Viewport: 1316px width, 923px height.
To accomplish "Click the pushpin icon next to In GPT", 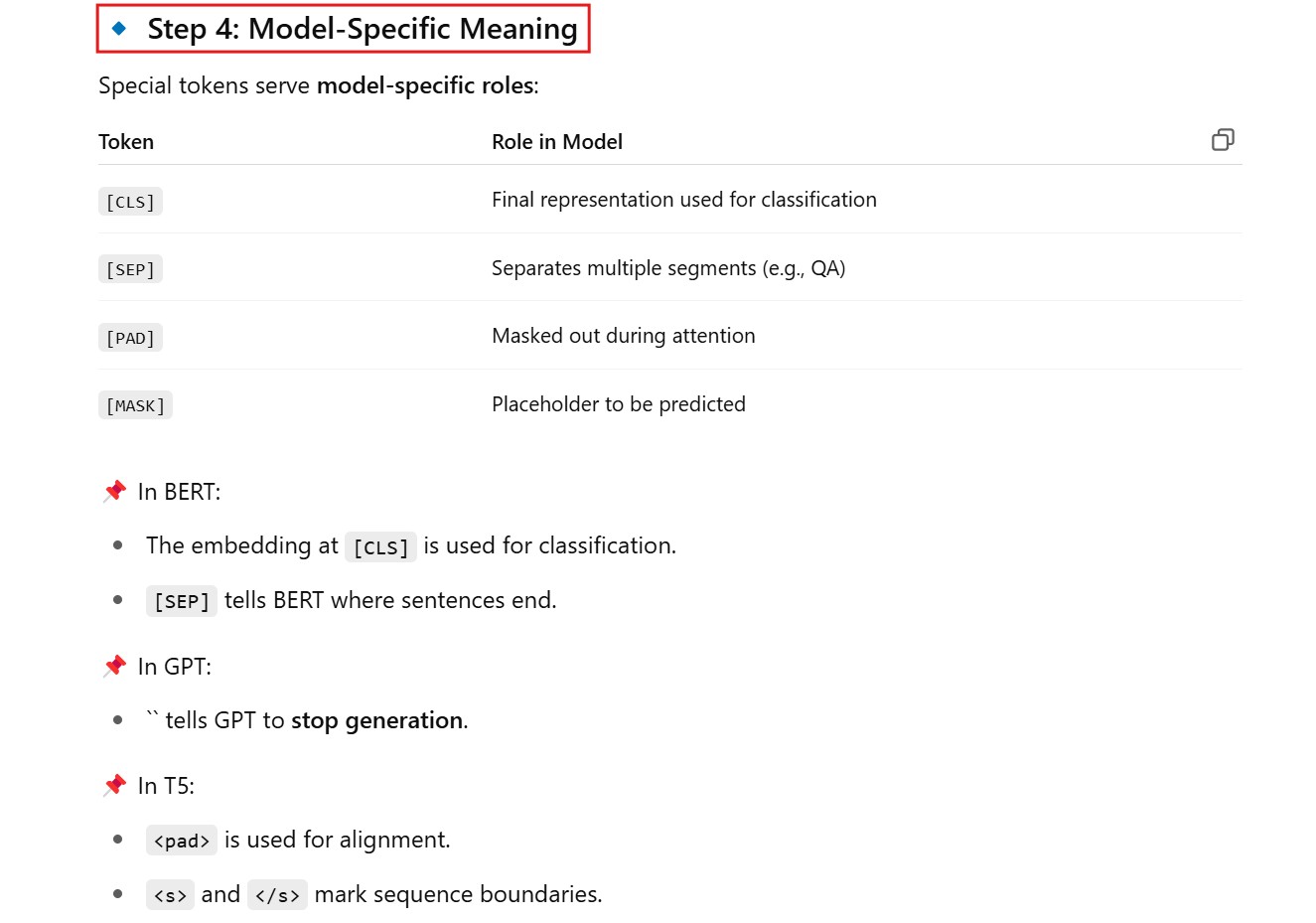I will (115, 666).
